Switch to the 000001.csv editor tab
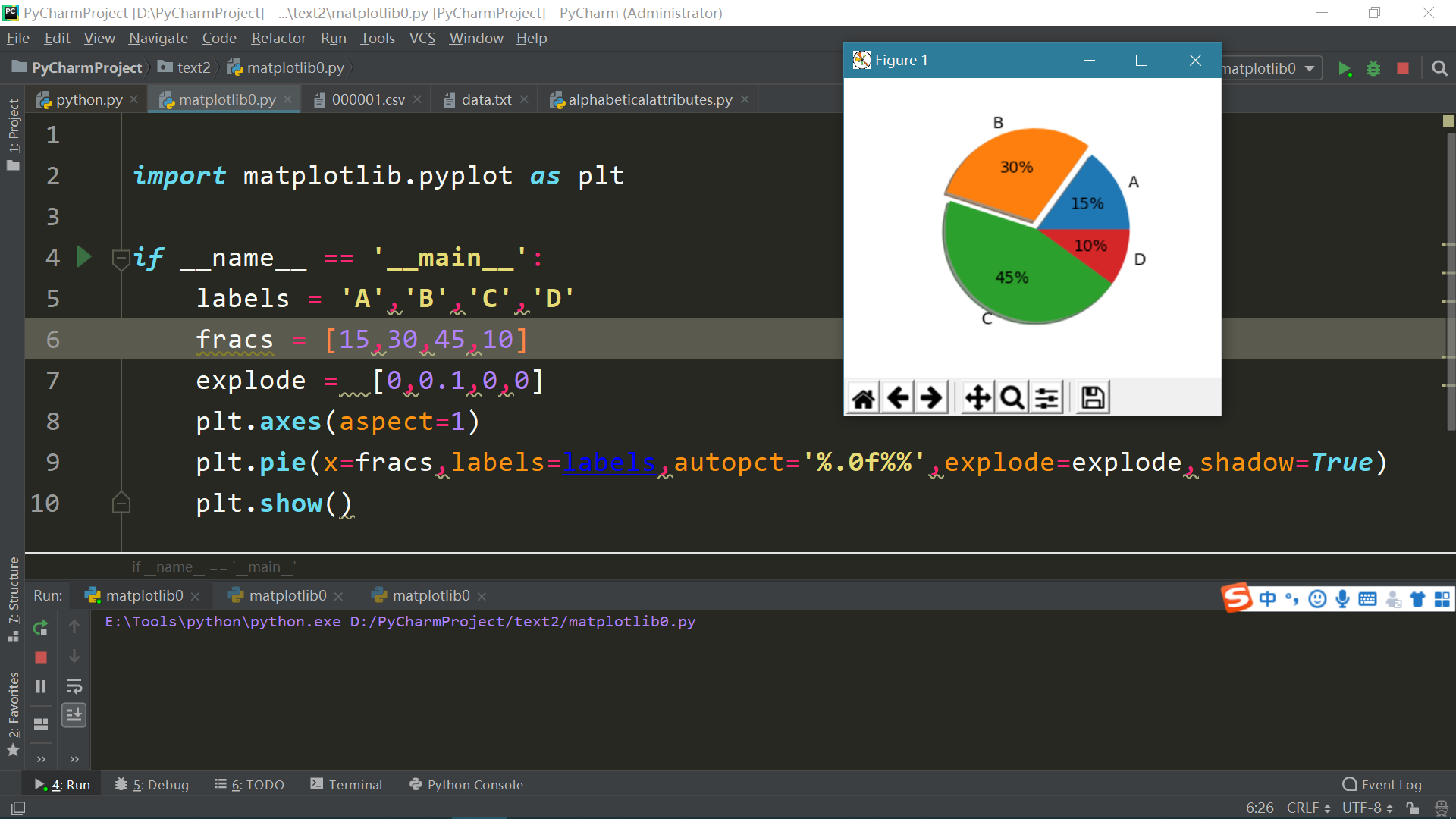1456x819 pixels. click(x=367, y=99)
